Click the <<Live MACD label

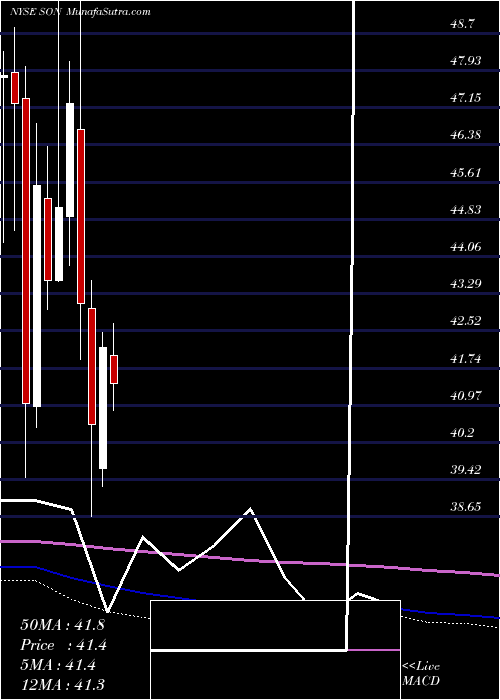[421, 674]
